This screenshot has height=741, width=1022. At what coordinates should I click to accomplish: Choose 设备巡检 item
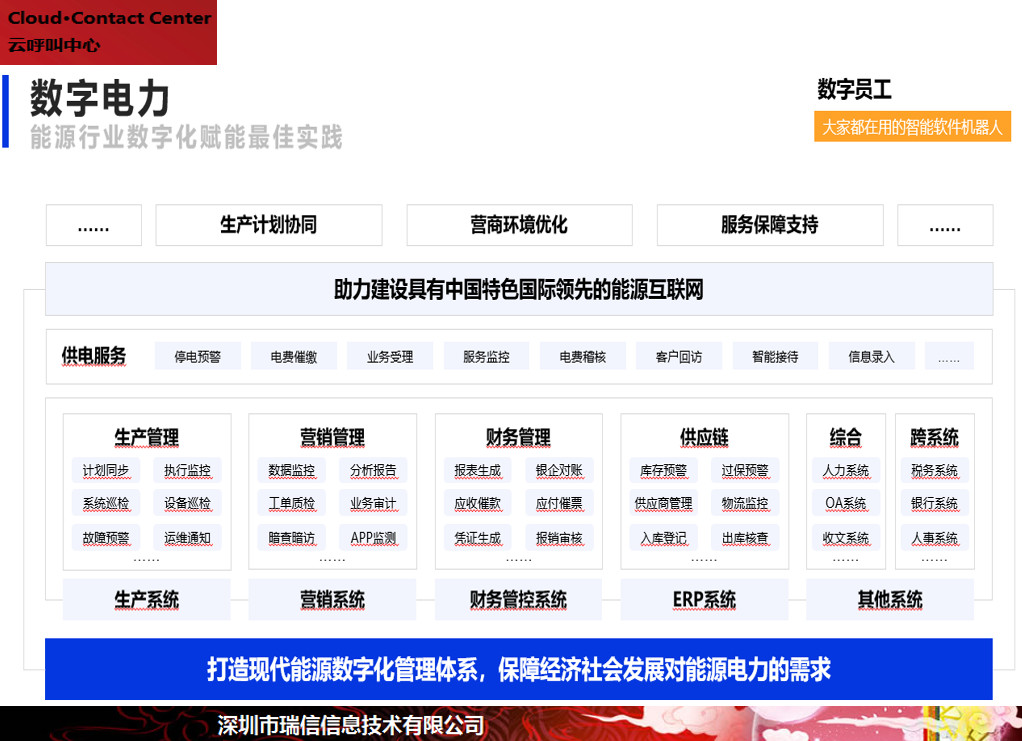click(x=188, y=503)
